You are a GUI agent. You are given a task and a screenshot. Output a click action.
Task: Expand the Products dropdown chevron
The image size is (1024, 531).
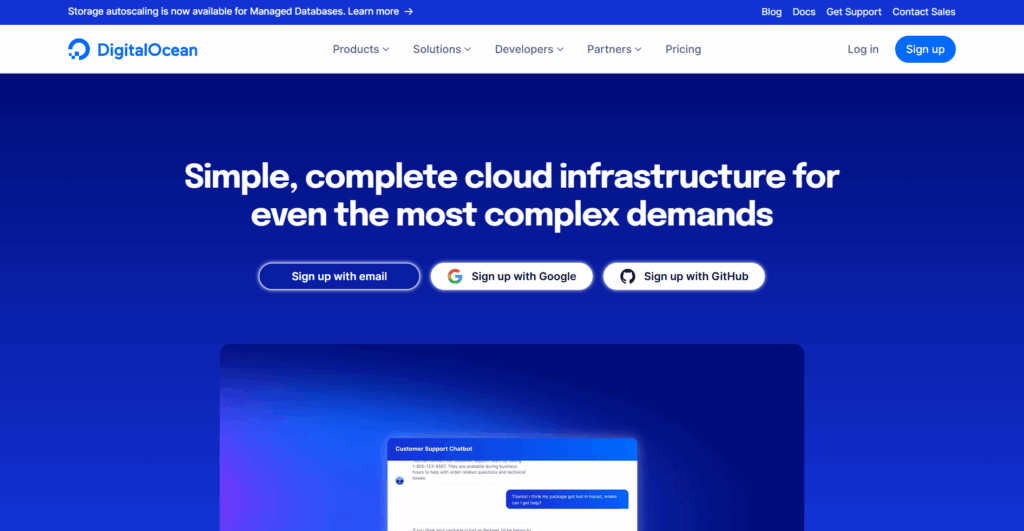[x=386, y=50]
